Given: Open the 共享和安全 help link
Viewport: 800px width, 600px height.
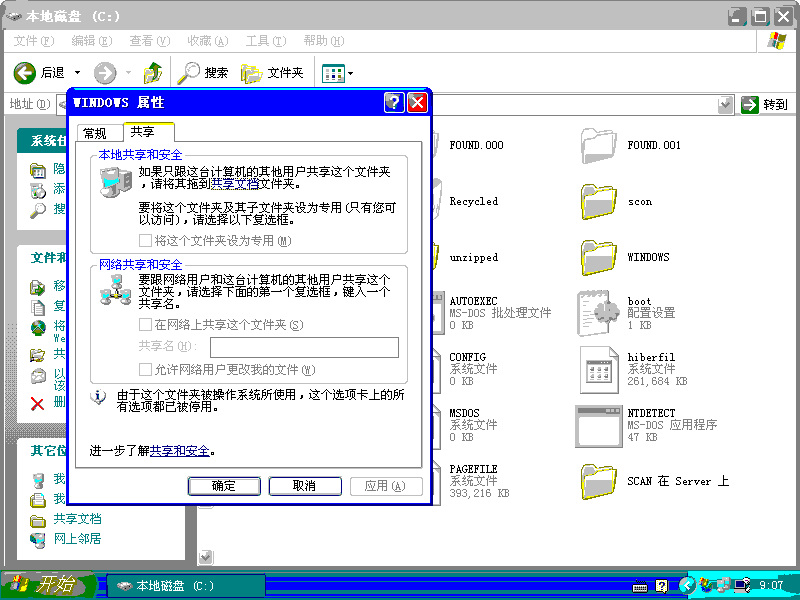Looking at the screenshot, I should 180,451.
